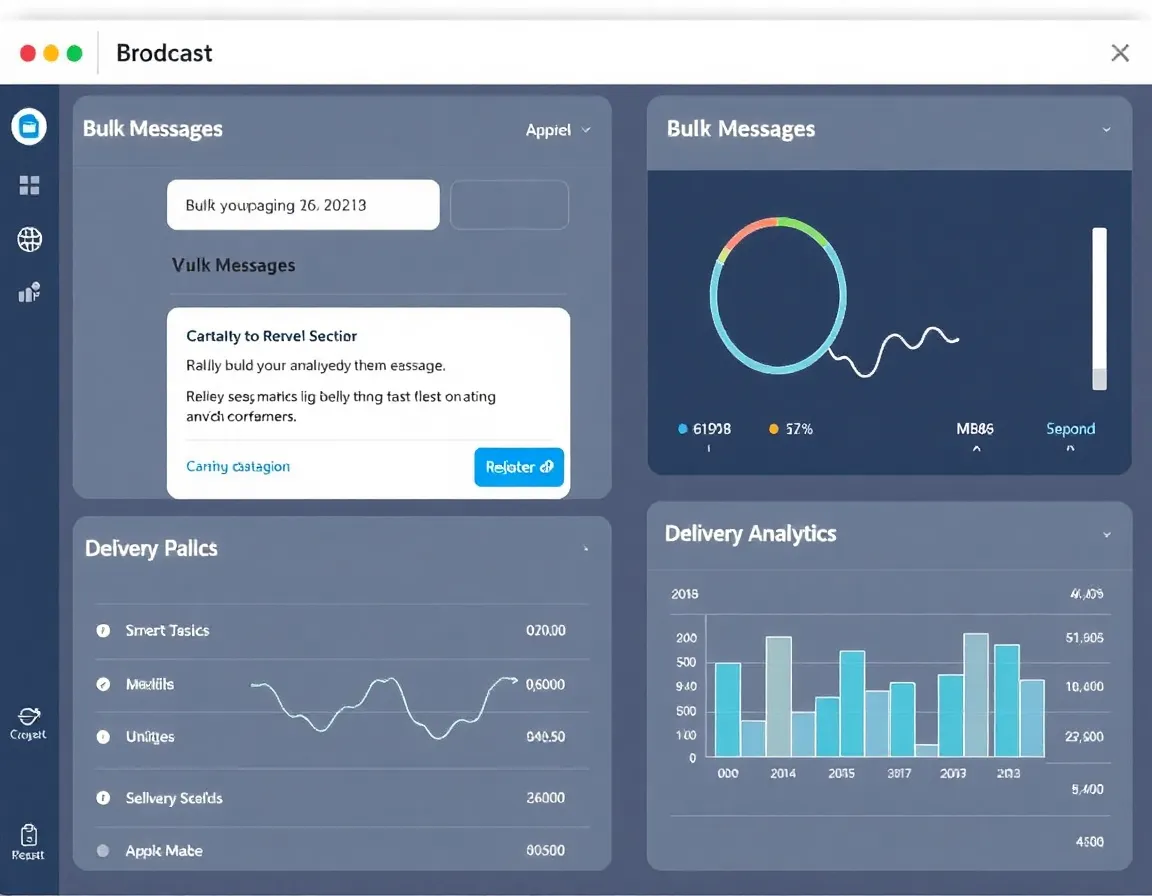Collapse the Delivery Analytics panel chevron

[x=1106, y=535]
